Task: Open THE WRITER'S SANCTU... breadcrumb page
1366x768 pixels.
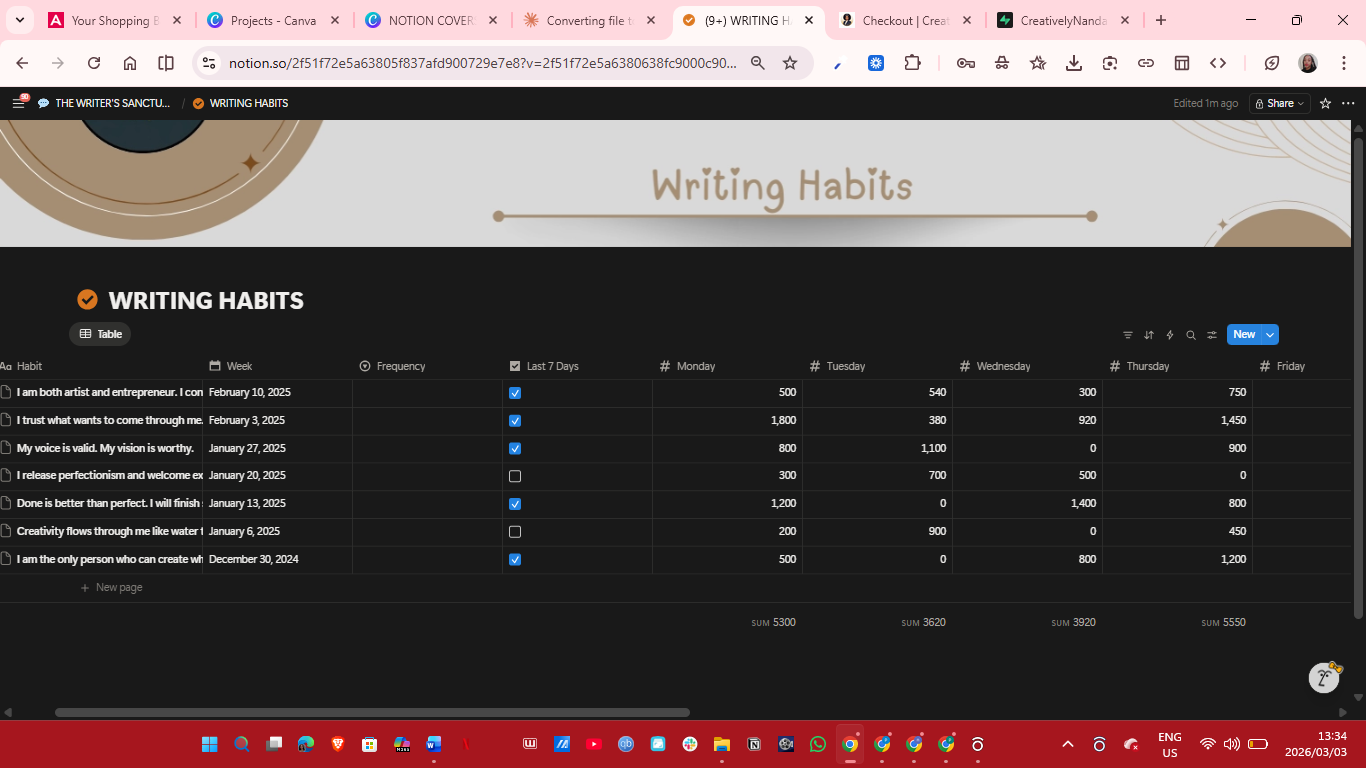Action: [110, 103]
